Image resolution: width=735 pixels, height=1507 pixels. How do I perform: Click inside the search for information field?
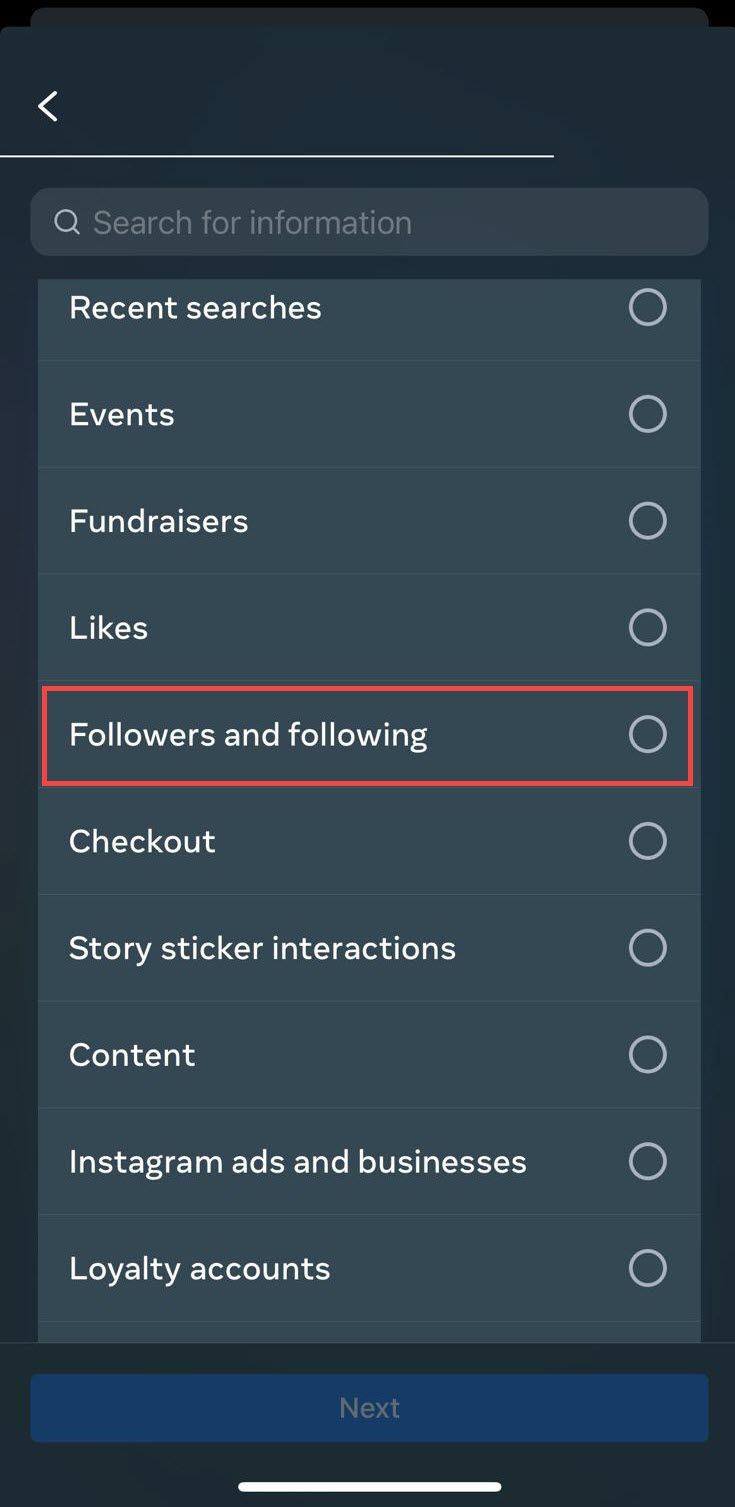coord(300,221)
